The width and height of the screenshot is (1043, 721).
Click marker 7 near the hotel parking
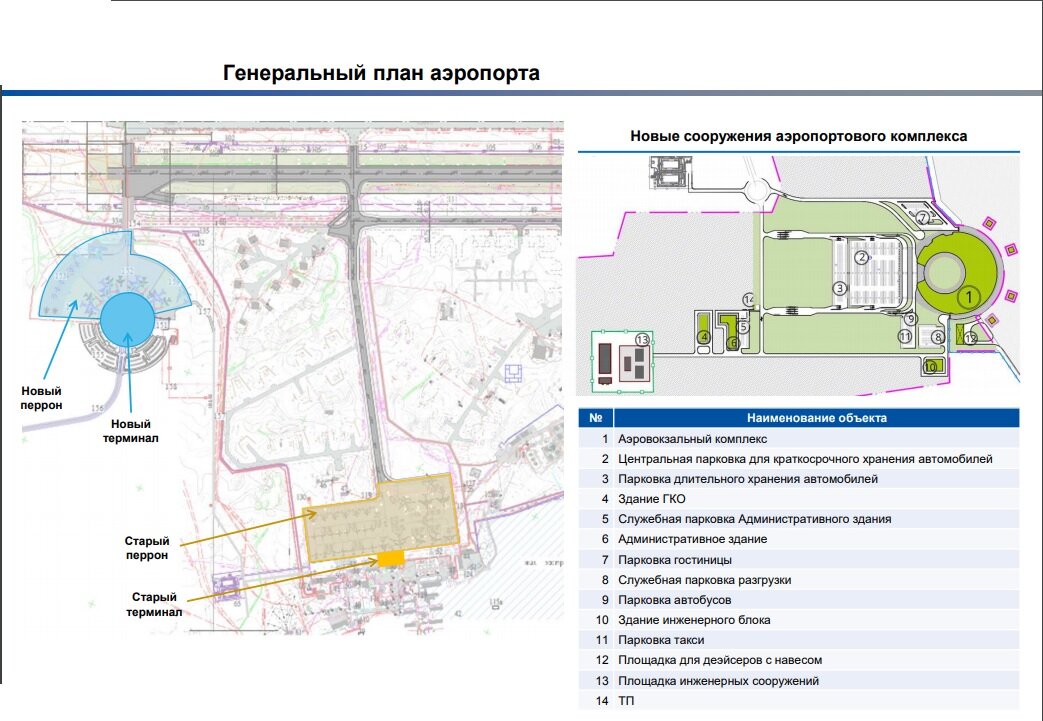pyautogui.click(x=923, y=217)
